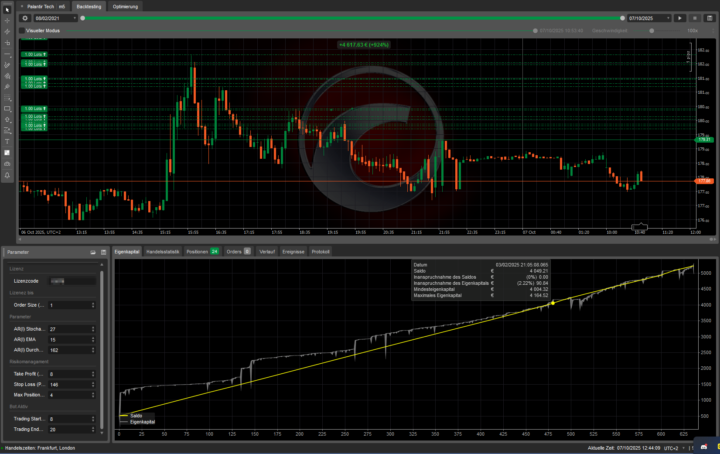The height and width of the screenshot is (454, 720).
Task: Open the Ereignisse tab
Action: pyautogui.click(x=294, y=252)
